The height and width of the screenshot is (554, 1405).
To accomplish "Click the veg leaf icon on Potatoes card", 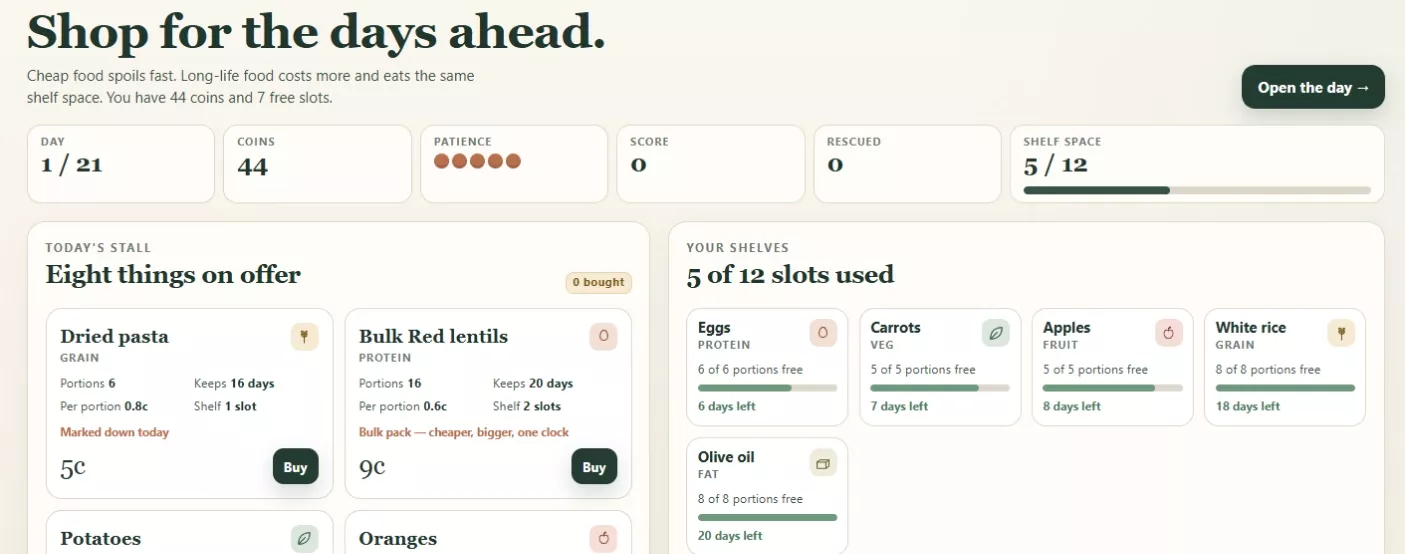I will [304, 539].
